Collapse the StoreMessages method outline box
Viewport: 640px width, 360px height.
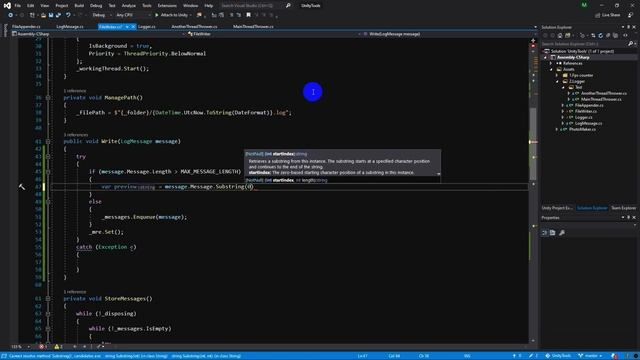click(48, 298)
